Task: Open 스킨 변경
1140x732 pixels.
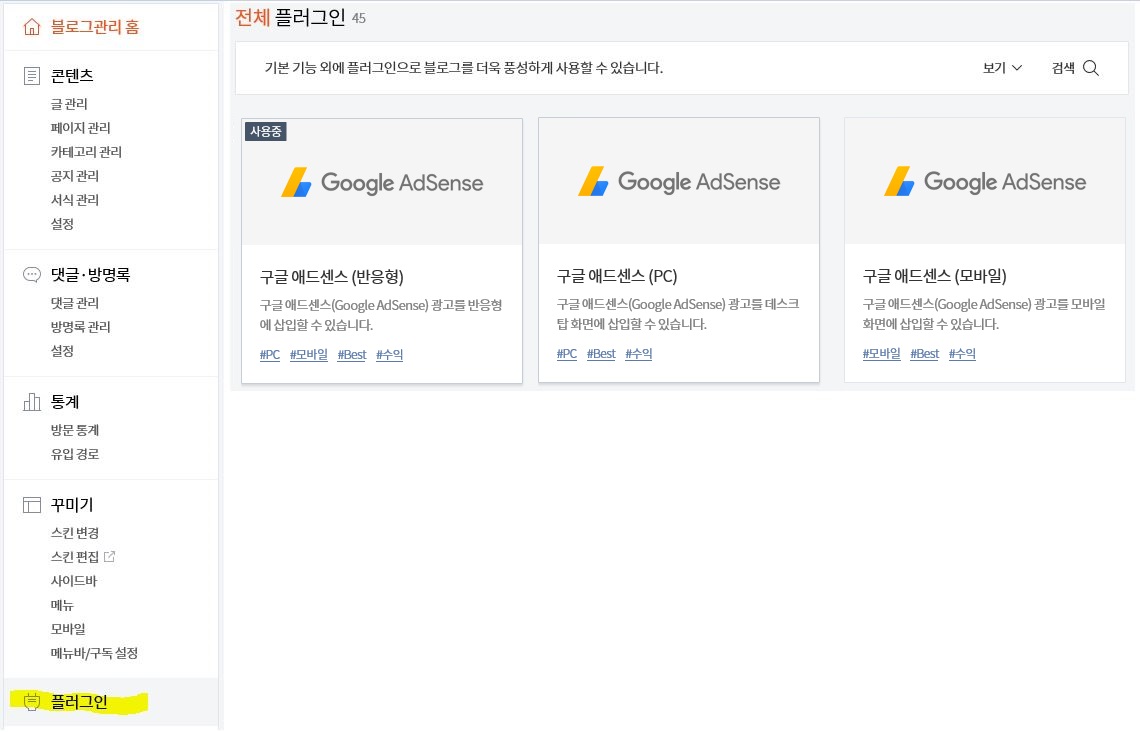Action: pos(75,533)
